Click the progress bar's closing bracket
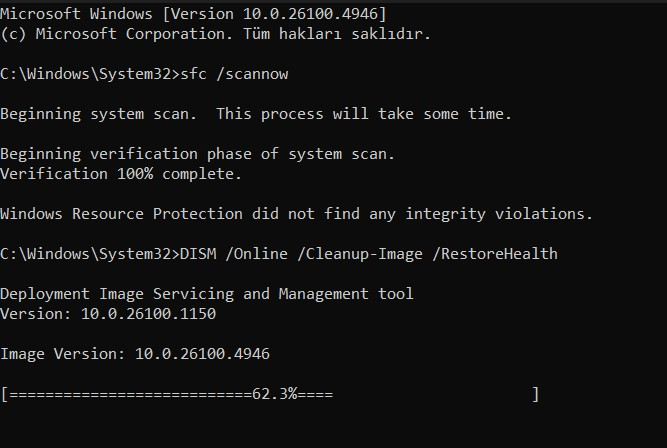Screen dimensions: 667x448 pyautogui.click(x=536, y=394)
